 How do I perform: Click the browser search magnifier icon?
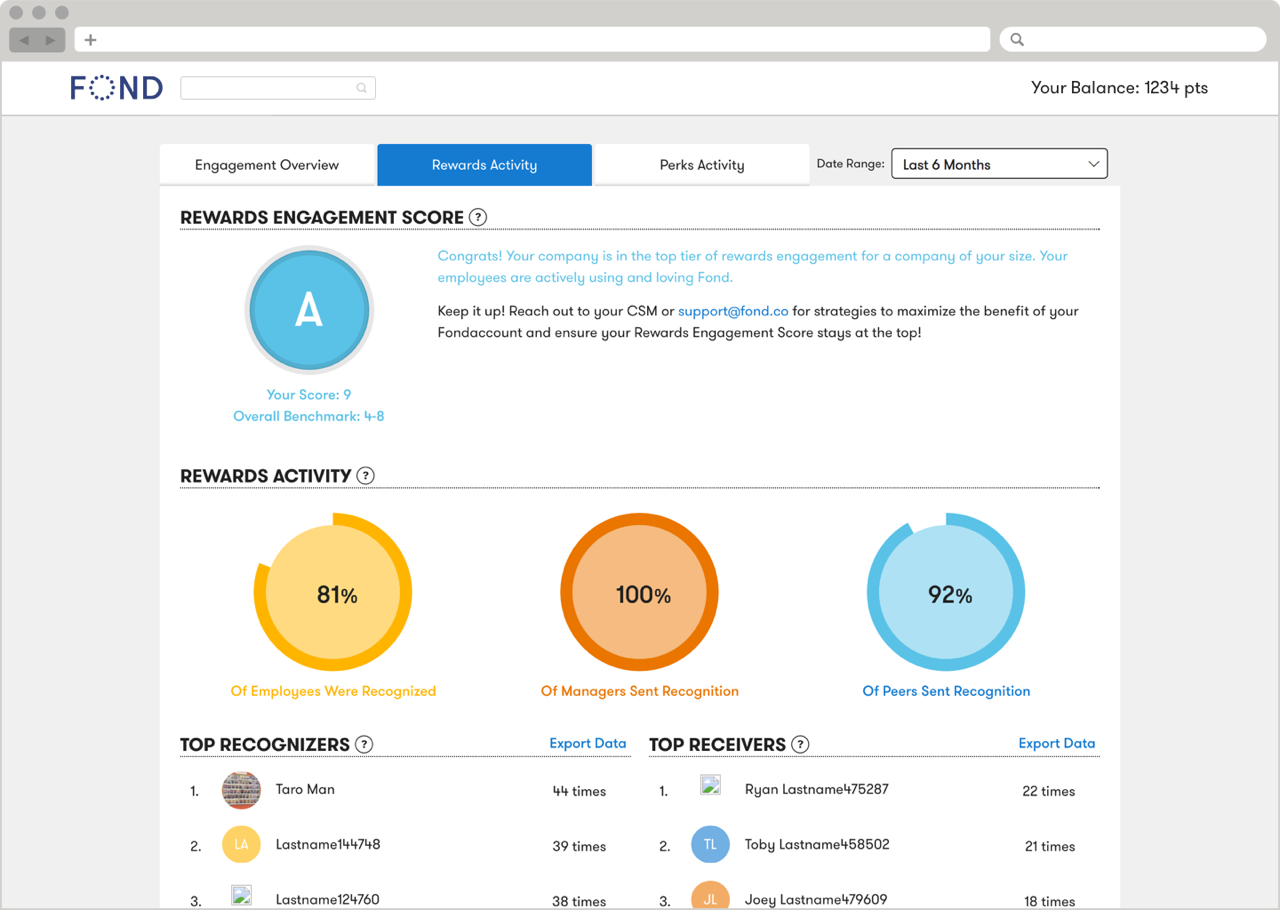(x=1017, y=40)
